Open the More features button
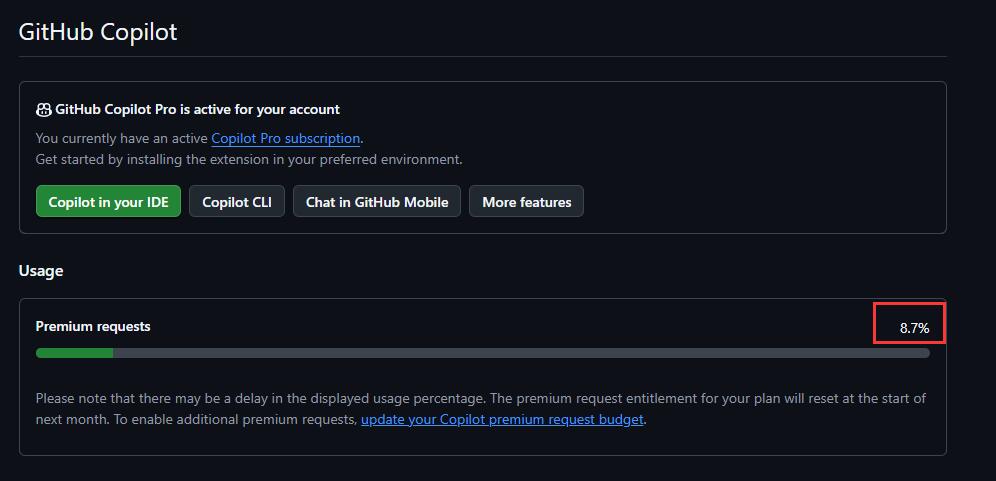 tap(527, 201)
